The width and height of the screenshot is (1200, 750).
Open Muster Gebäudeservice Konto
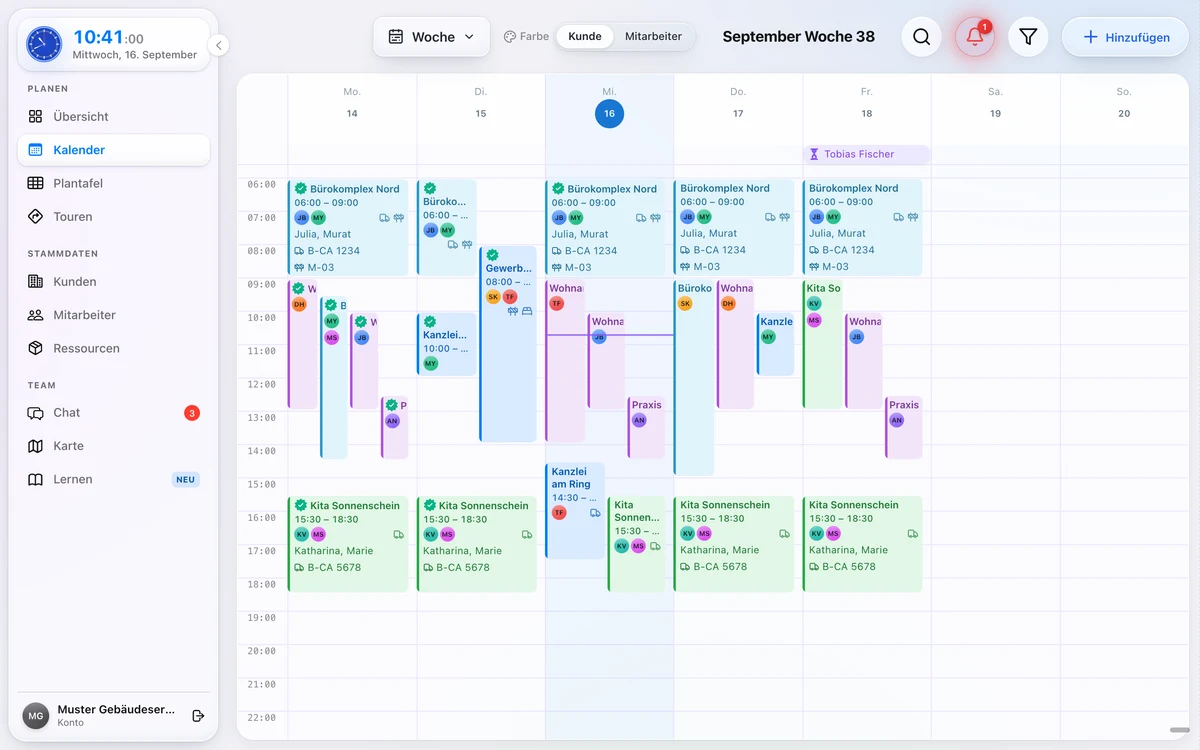coord(114,715)
